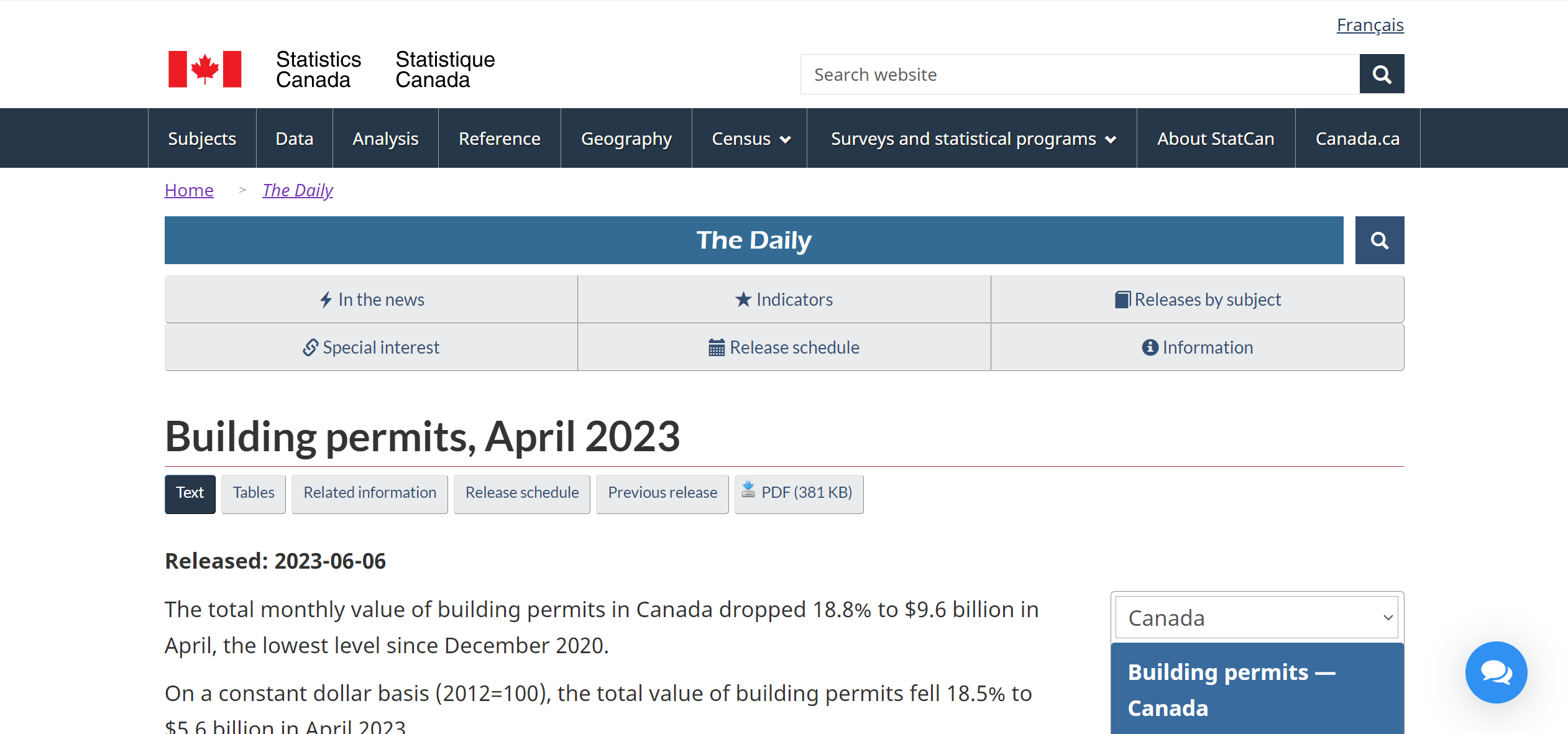Screen dimensions: 1568x734
Task: Download the PDF (381 KB) version
Action: [x=799, y=493]
